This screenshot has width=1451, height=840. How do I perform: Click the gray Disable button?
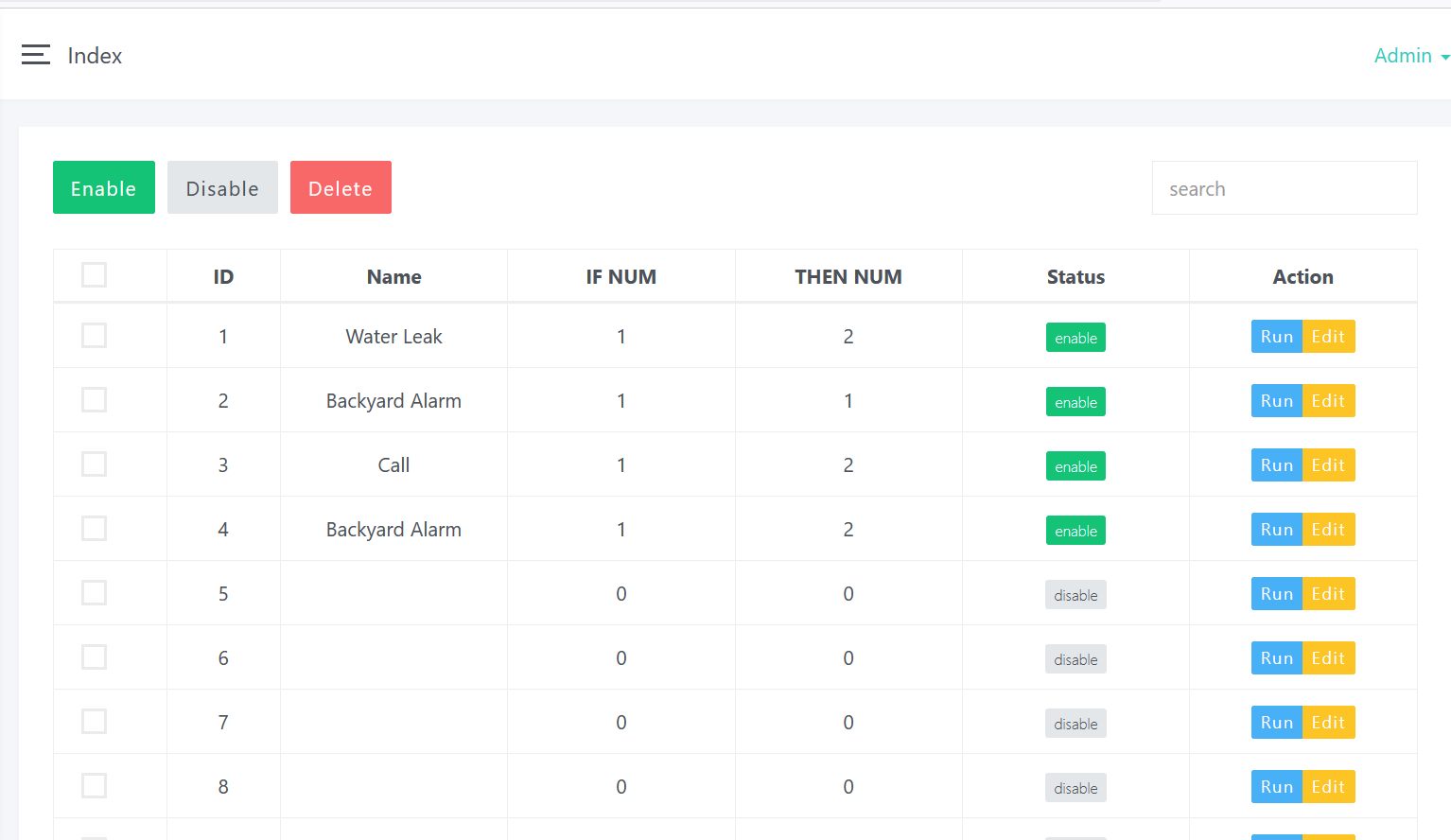222,187
